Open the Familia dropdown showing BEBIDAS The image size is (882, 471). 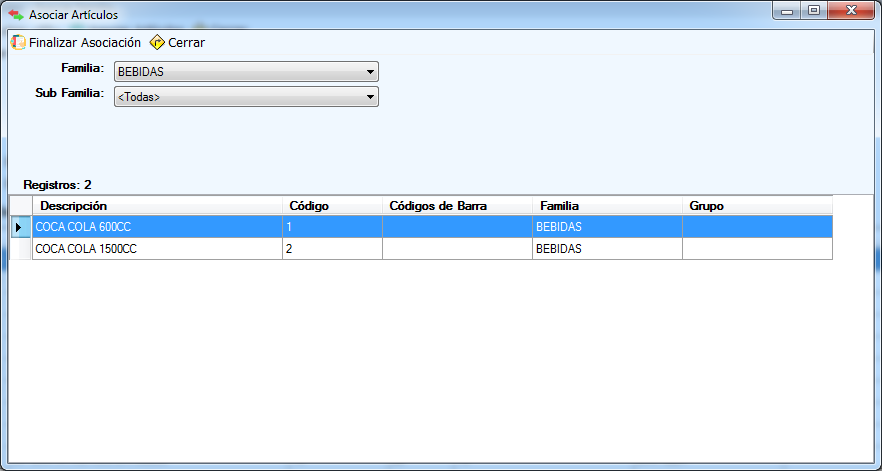click(246, 72)
